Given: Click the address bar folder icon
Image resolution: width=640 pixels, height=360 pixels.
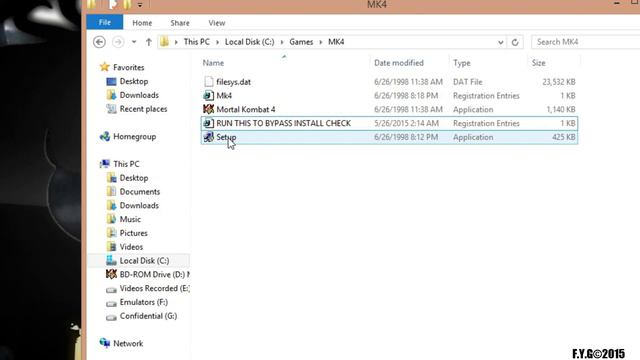Looking at the screenshot, I should 164,41.
